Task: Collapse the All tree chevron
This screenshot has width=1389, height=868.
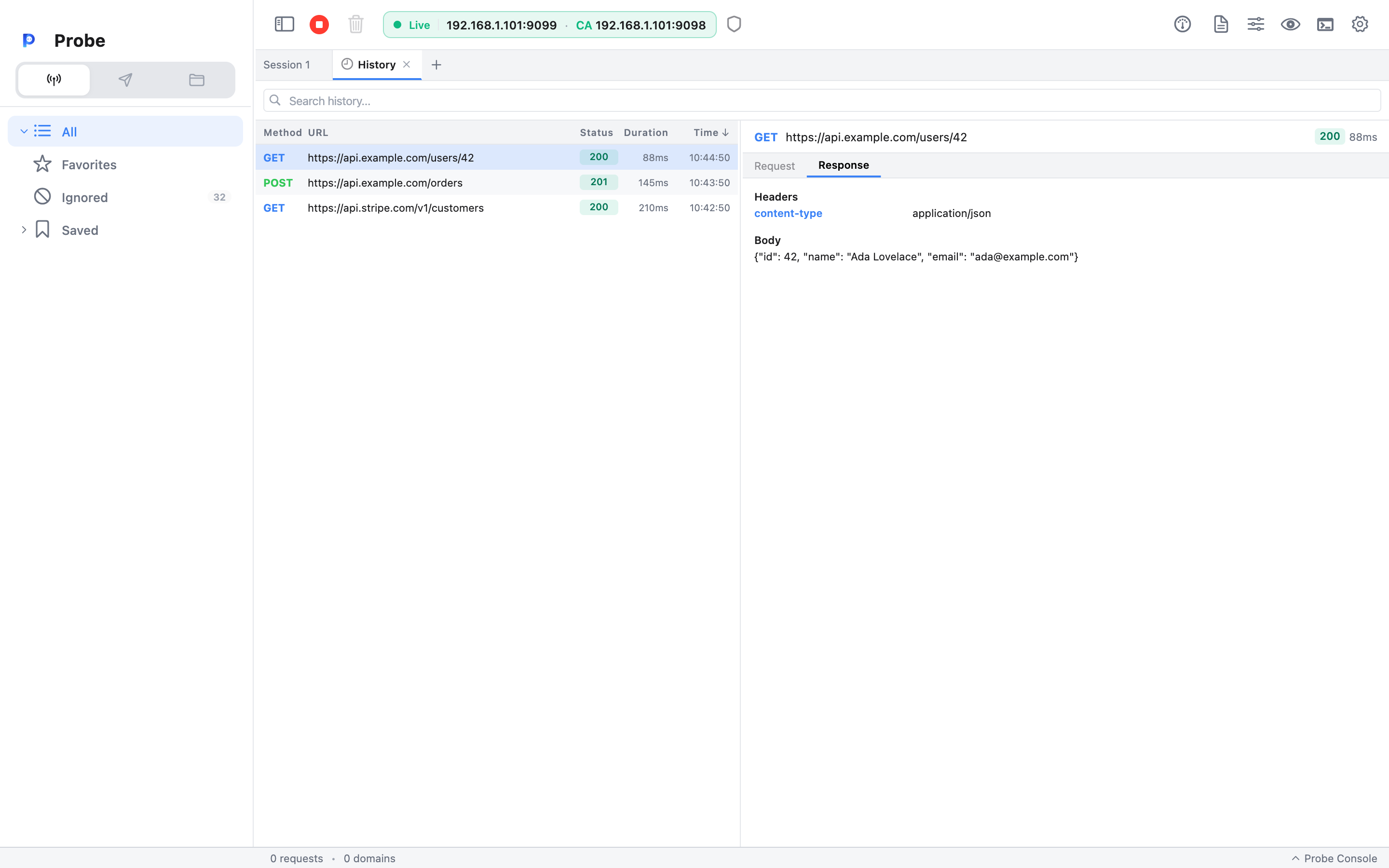Action: pyautogui.click(x=24, y=132)
